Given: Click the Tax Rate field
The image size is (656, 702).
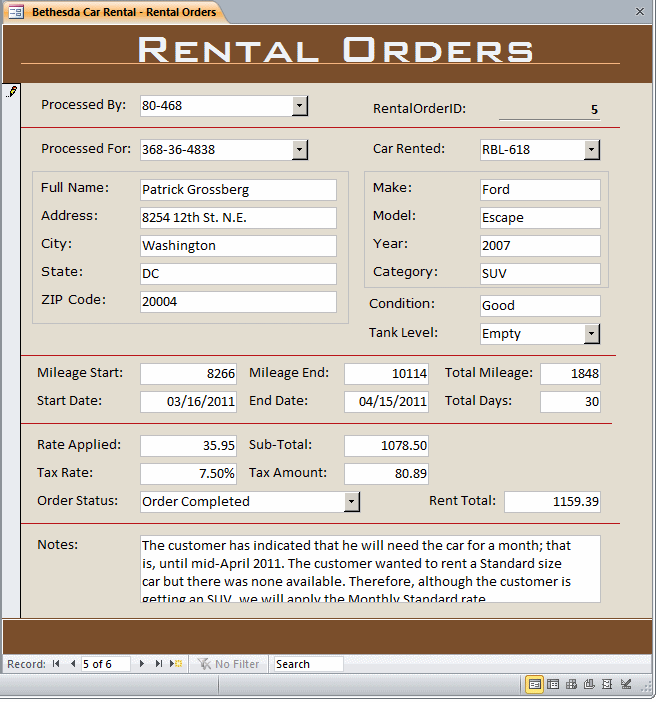Looking at the screenshot, I should click(x=189, y=474).
